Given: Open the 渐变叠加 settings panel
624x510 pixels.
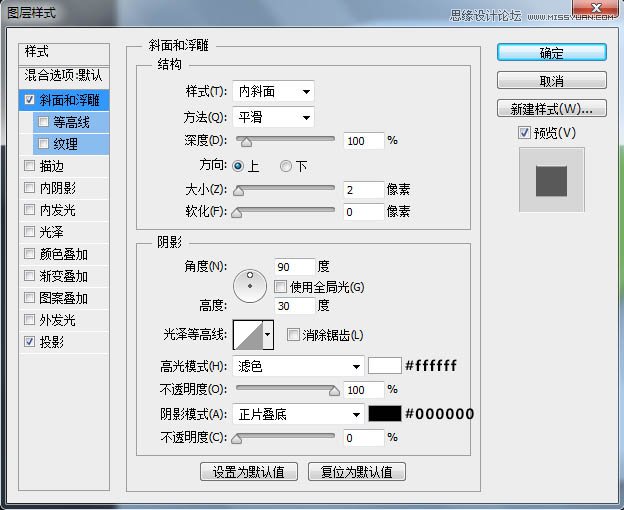Looking at the screenshot, I should (x=64, y=276).
